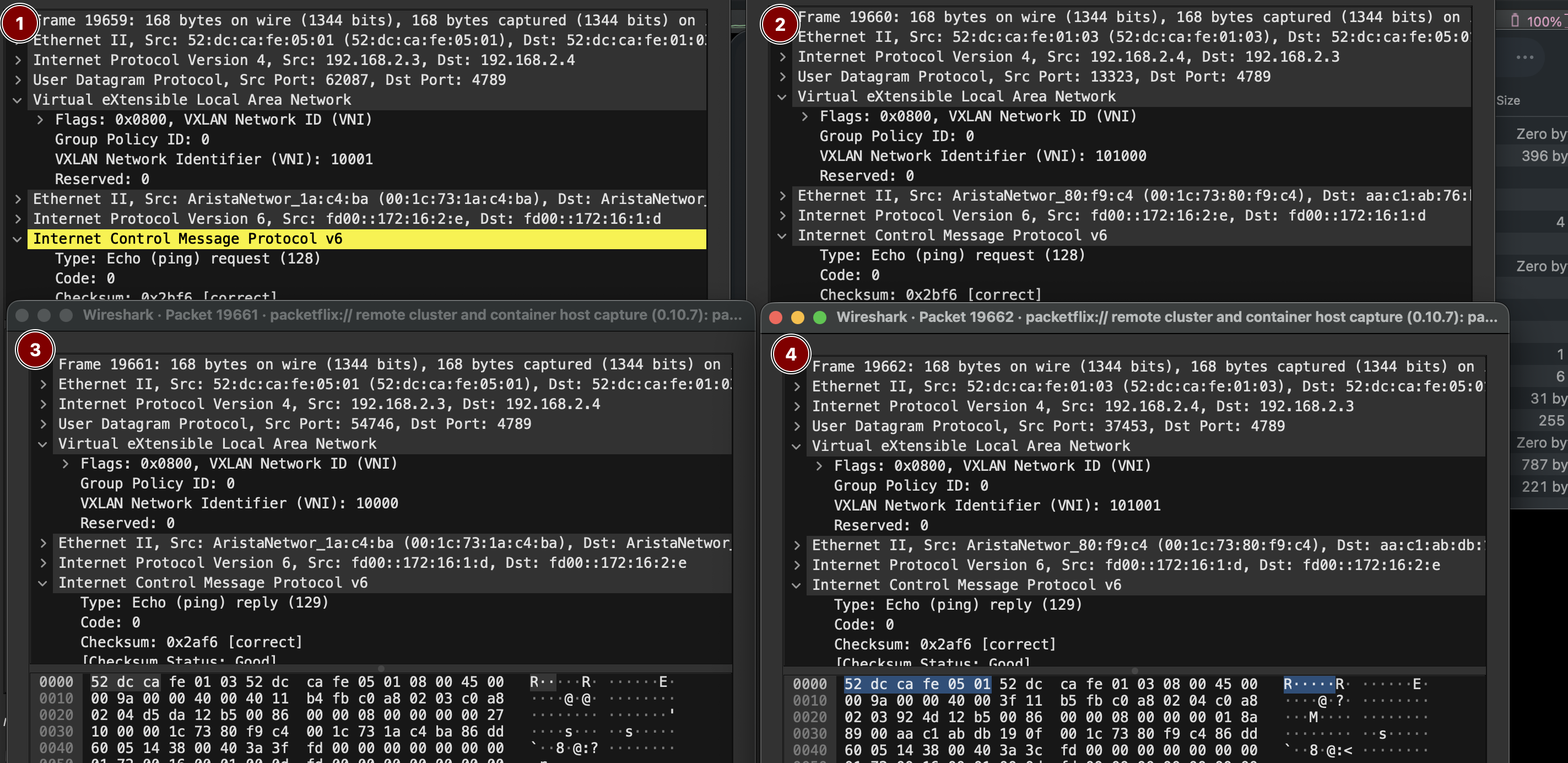Collapse ICMPv6 section in frame 19662 pane

(x=796, y=586)
